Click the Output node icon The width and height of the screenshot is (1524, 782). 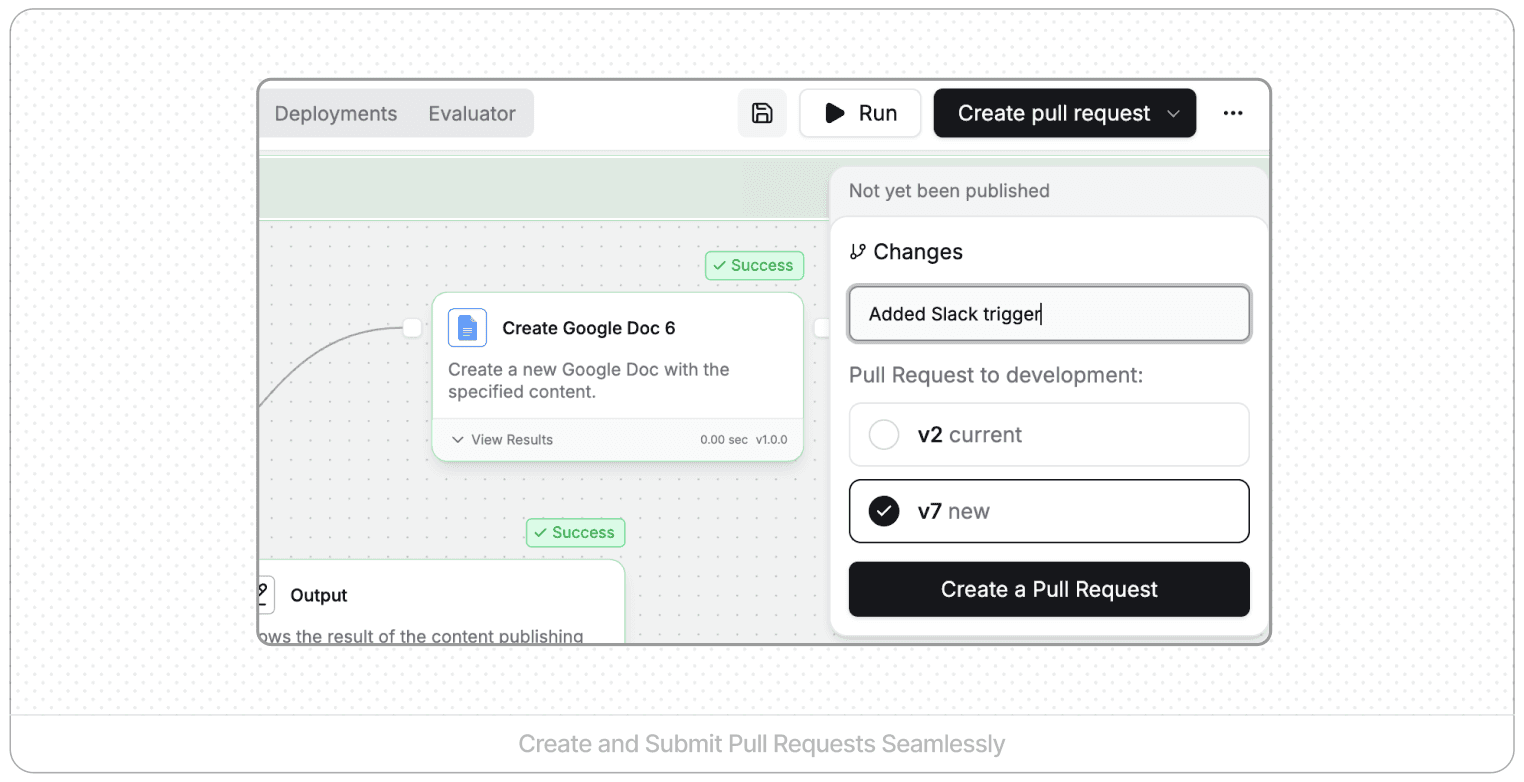[x=264, y=594]
